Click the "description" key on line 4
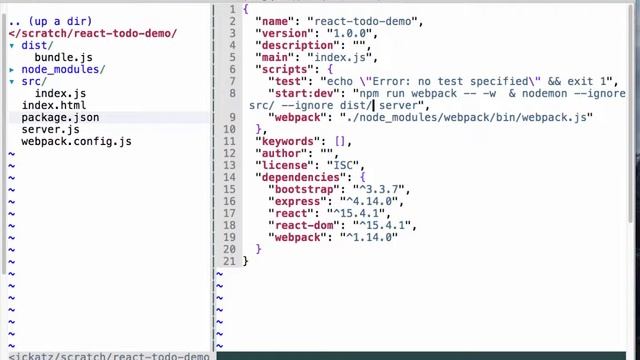Viewport: 640px width, 360px height. (x=298, y=45)
